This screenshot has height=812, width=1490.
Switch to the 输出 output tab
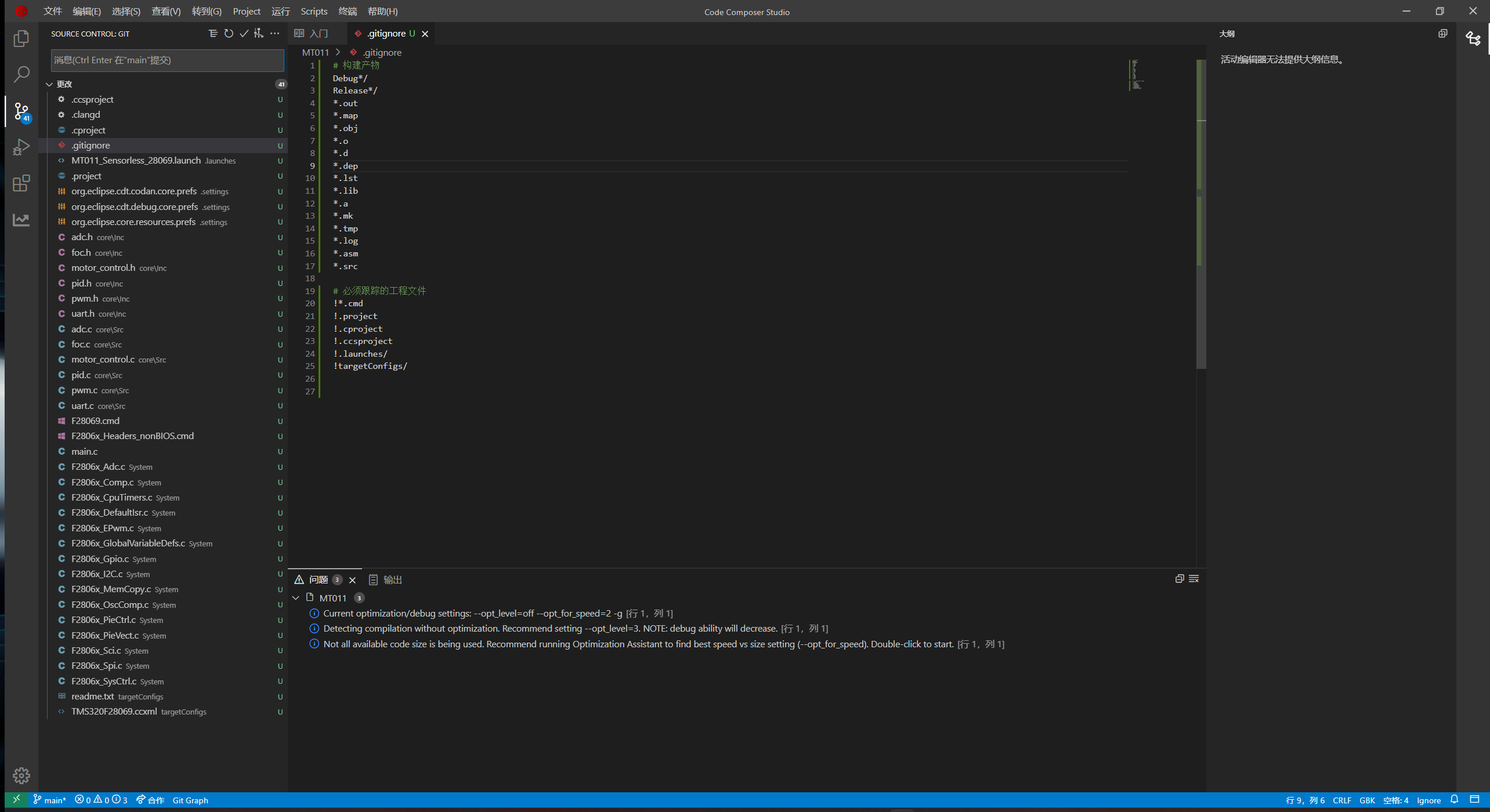pyautogui.click(x=386, y=579)
